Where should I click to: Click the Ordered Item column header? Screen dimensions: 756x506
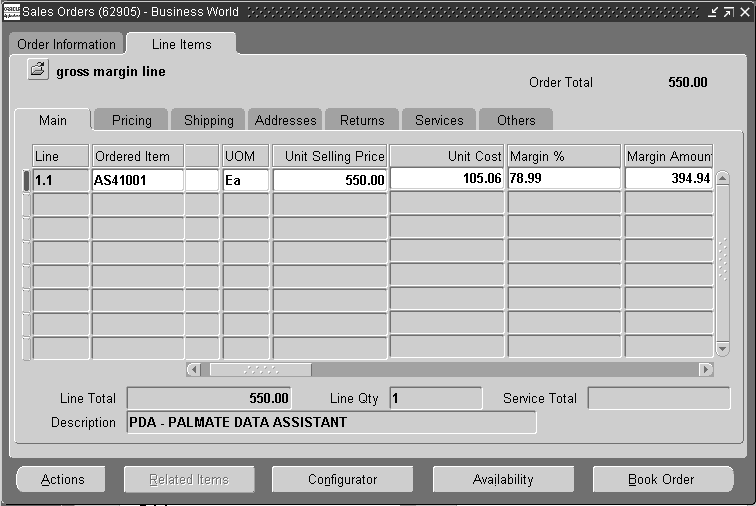(138, 156)
